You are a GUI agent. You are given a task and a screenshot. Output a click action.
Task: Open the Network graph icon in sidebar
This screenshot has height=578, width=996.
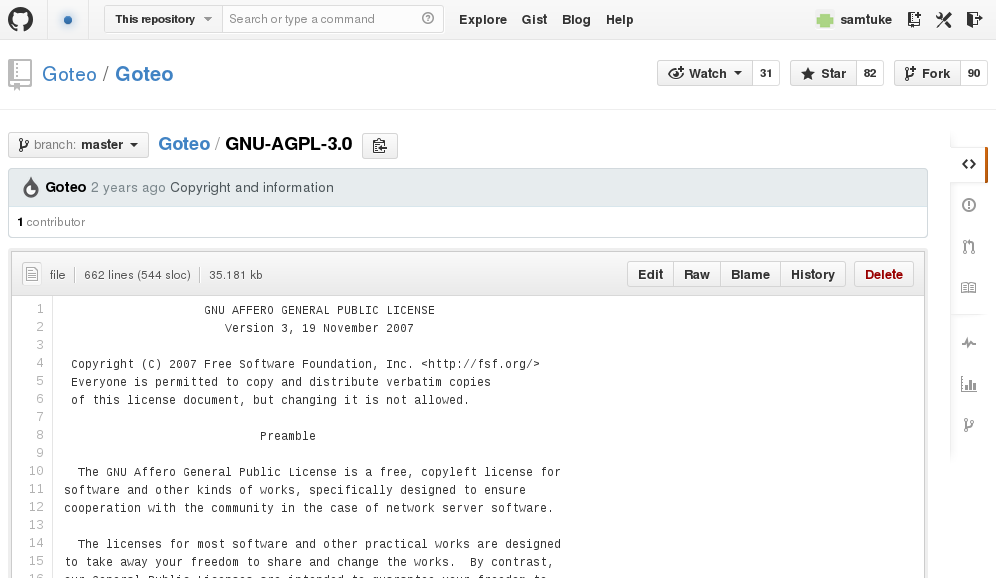click(968, 424)
